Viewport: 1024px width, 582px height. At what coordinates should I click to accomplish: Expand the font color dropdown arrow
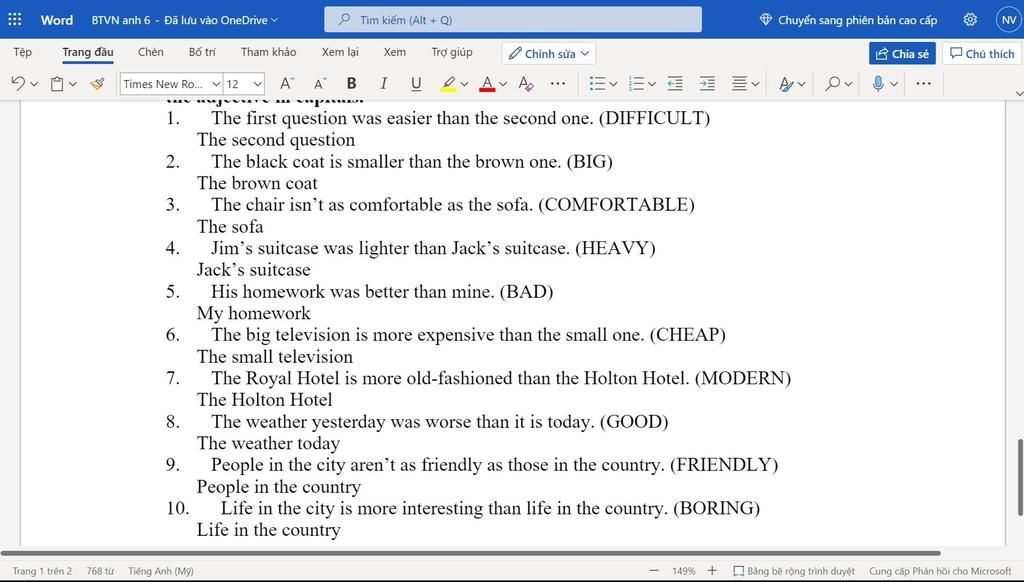pos(503,84)
